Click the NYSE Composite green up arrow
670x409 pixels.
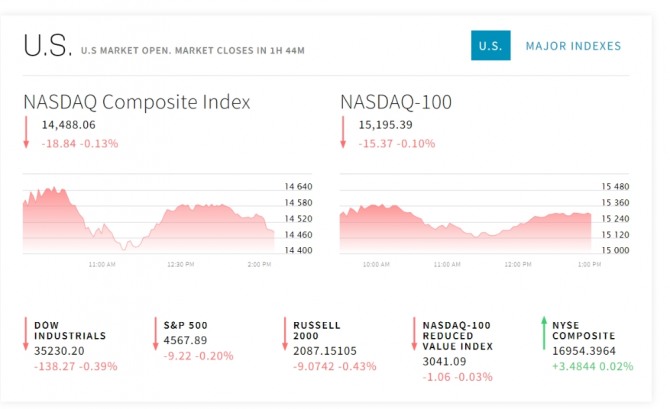[543, 334]
